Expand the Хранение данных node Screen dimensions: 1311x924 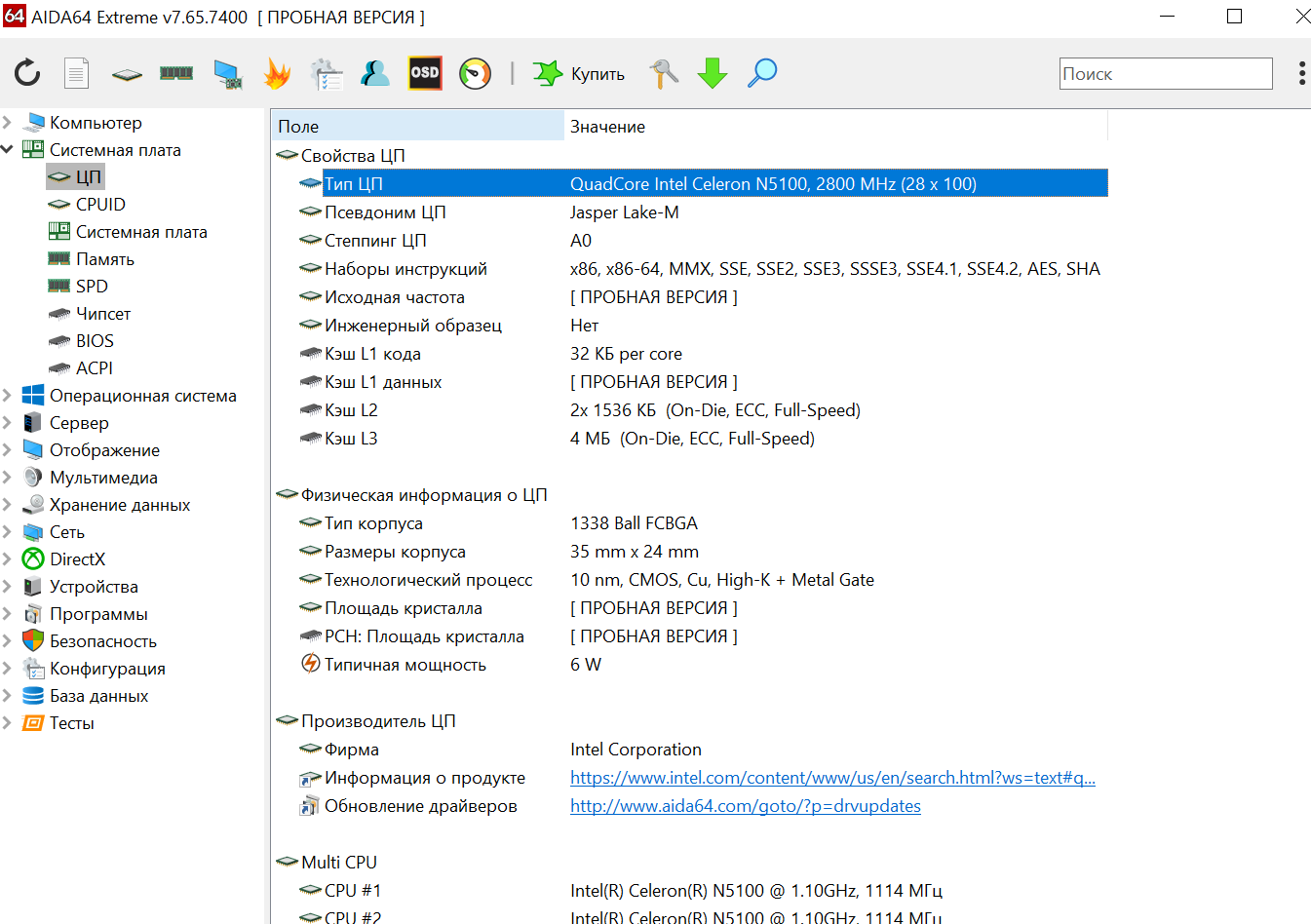point(8,505)
